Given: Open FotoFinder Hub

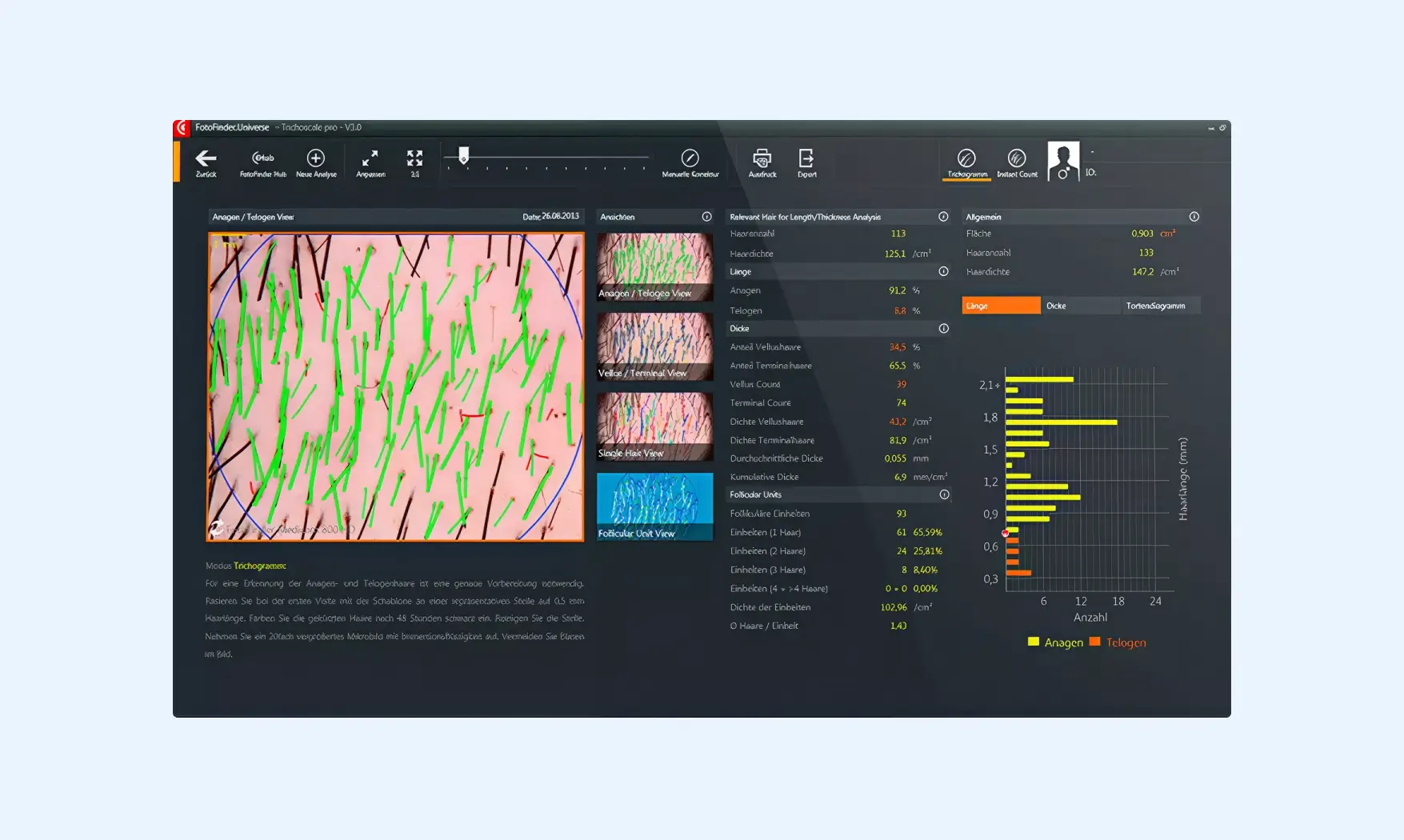Looking at the screenshot, I should [x=262, y=161].
